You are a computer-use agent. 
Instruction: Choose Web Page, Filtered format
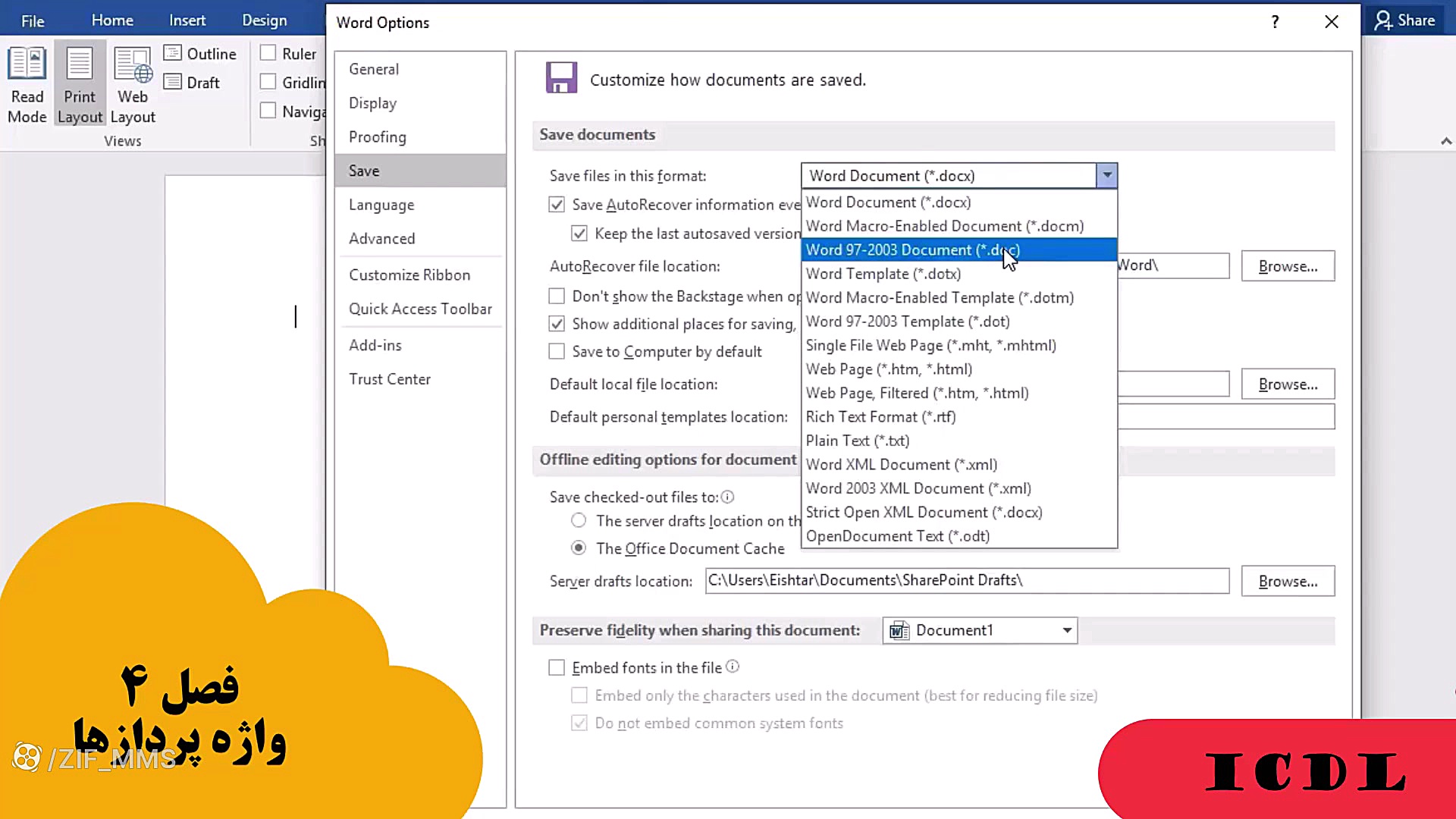pos(959,394)
